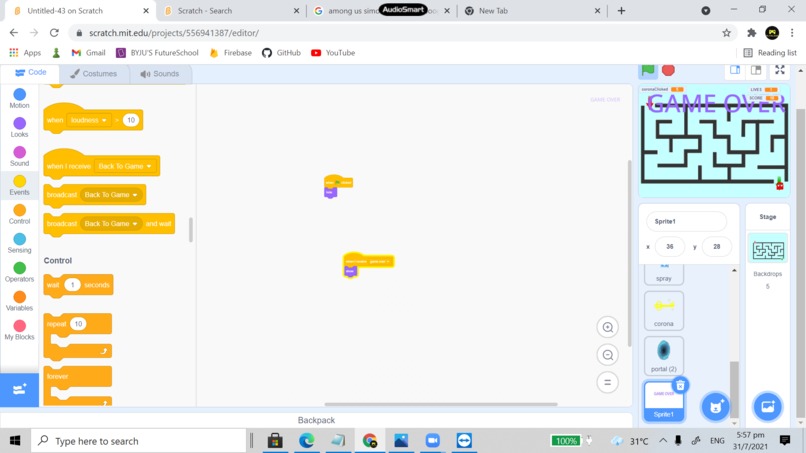Click the sprite list scrollbar
The width and height of the screenshot is (806, 453).
point(734,390)
